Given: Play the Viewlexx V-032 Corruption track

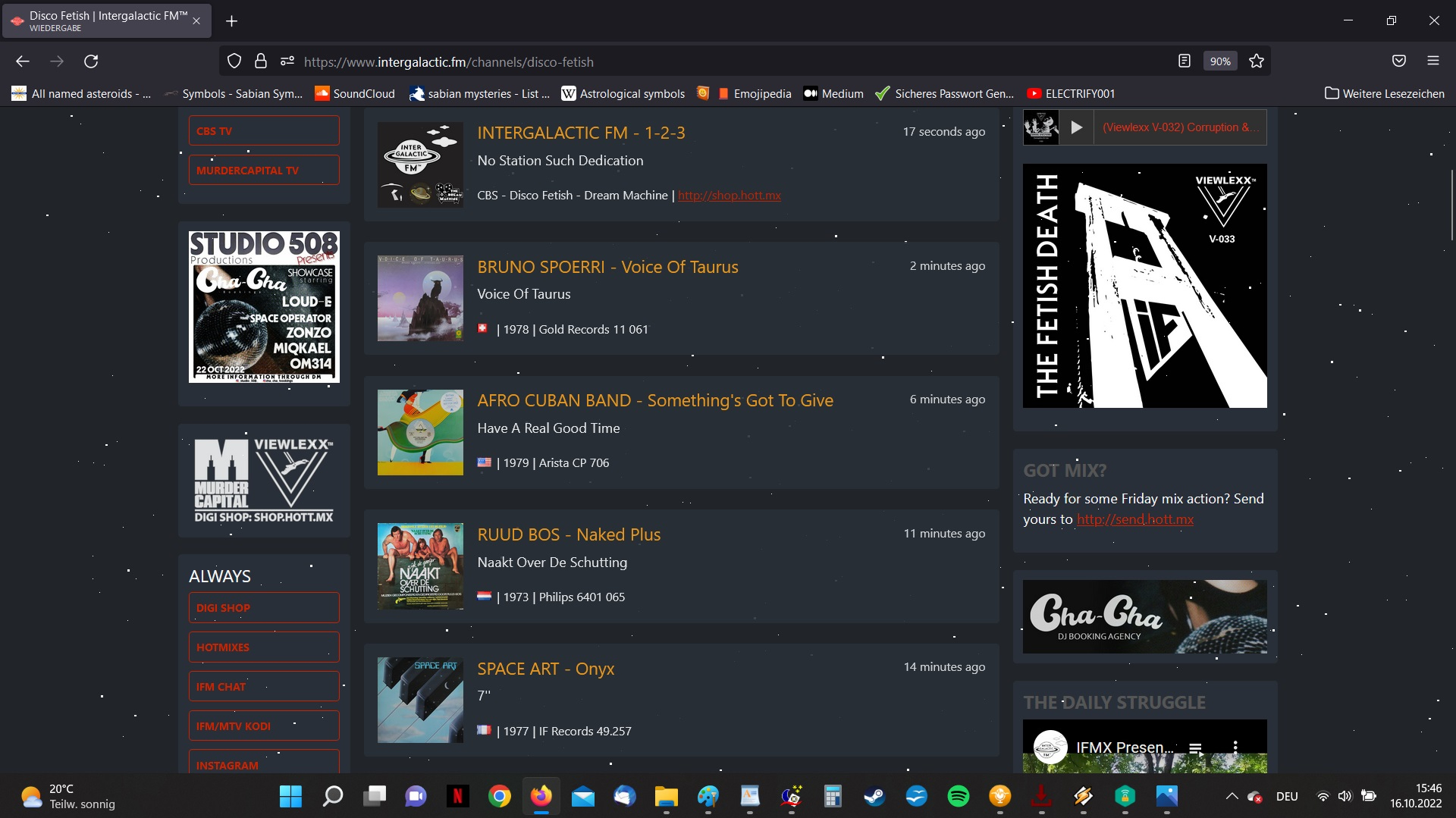Looking at the screenshot, I should (1076, 127).
